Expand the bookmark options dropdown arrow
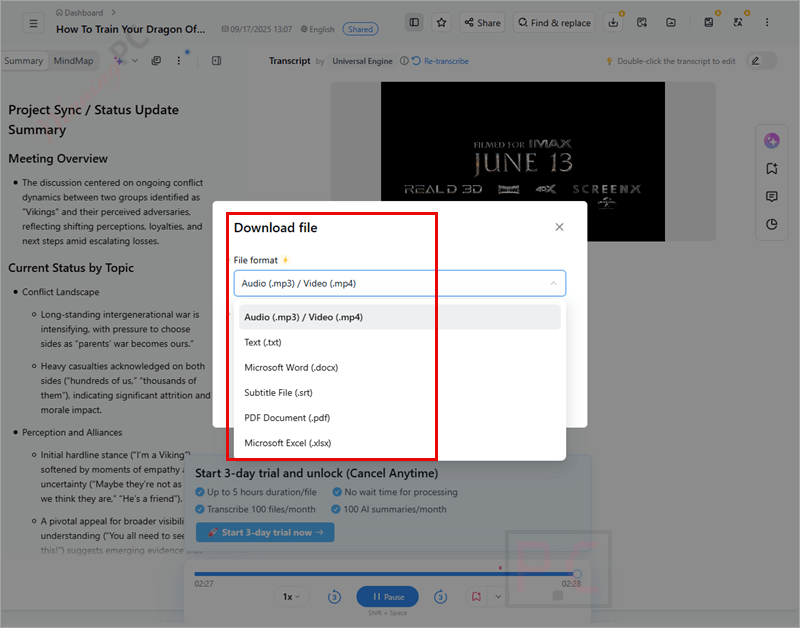The image size is (800, 628). (x=498, y=596)
